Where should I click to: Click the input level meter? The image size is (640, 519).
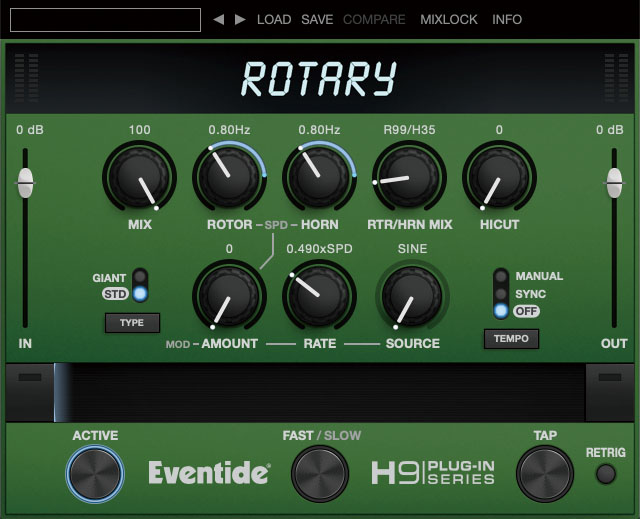click(x=26, y=78)
